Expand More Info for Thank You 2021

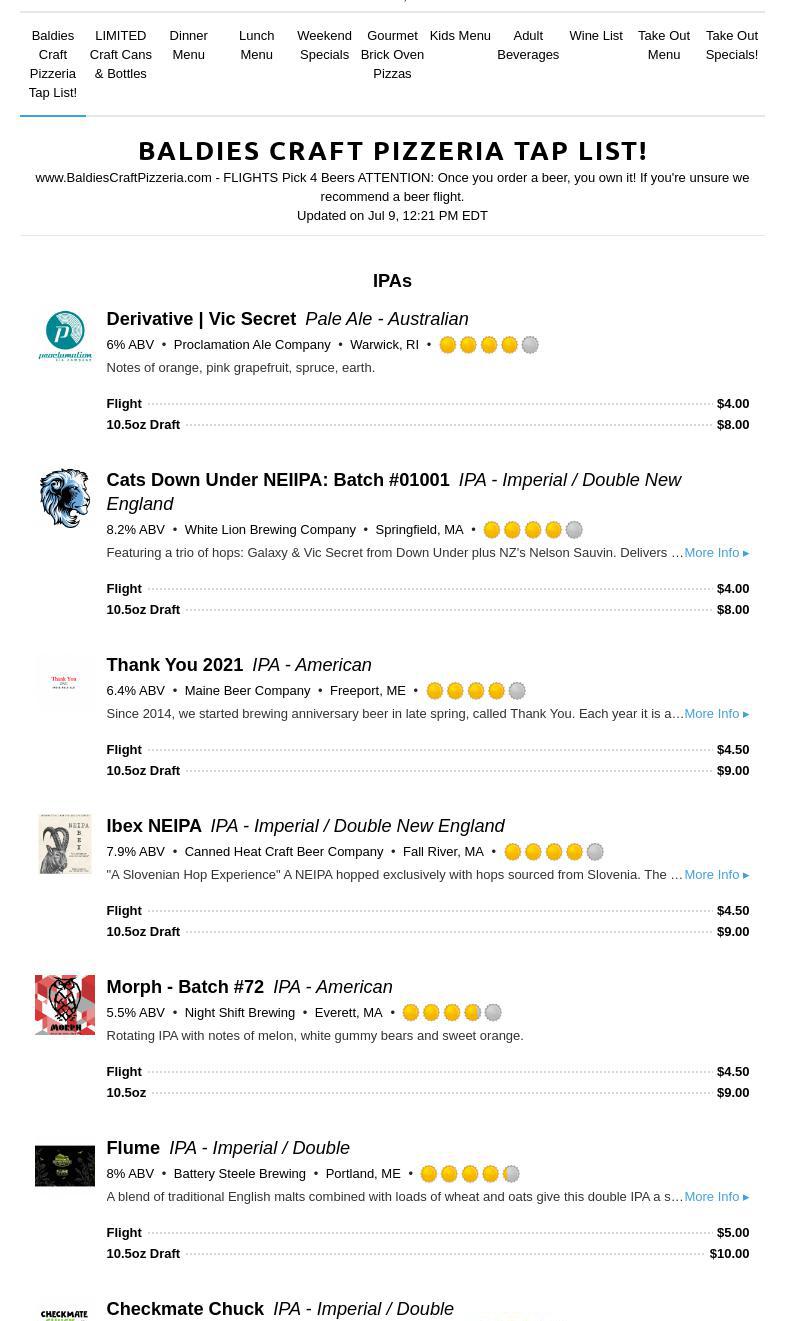[716, 714]
